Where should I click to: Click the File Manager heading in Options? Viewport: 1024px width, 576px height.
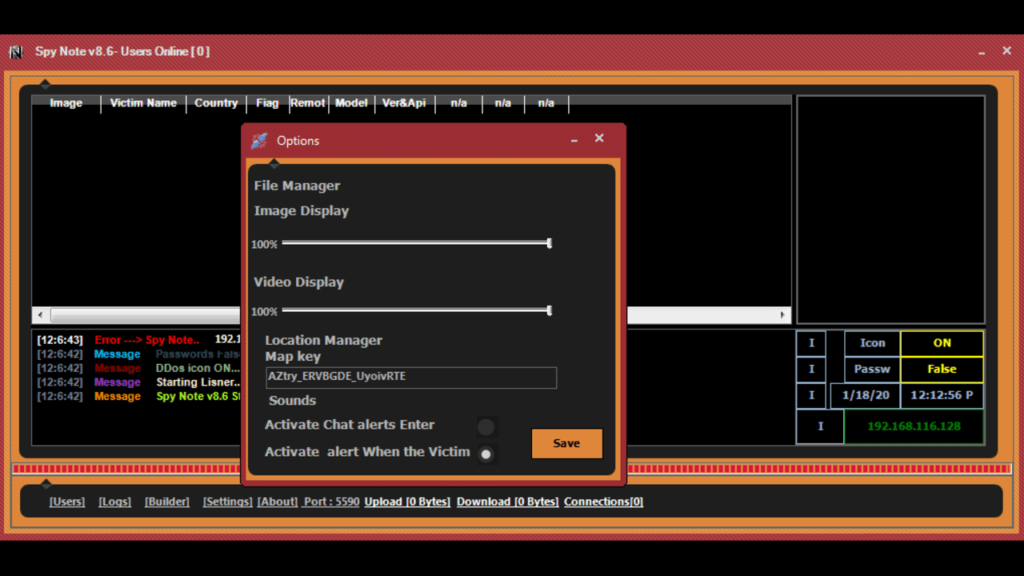coord(297,185)
